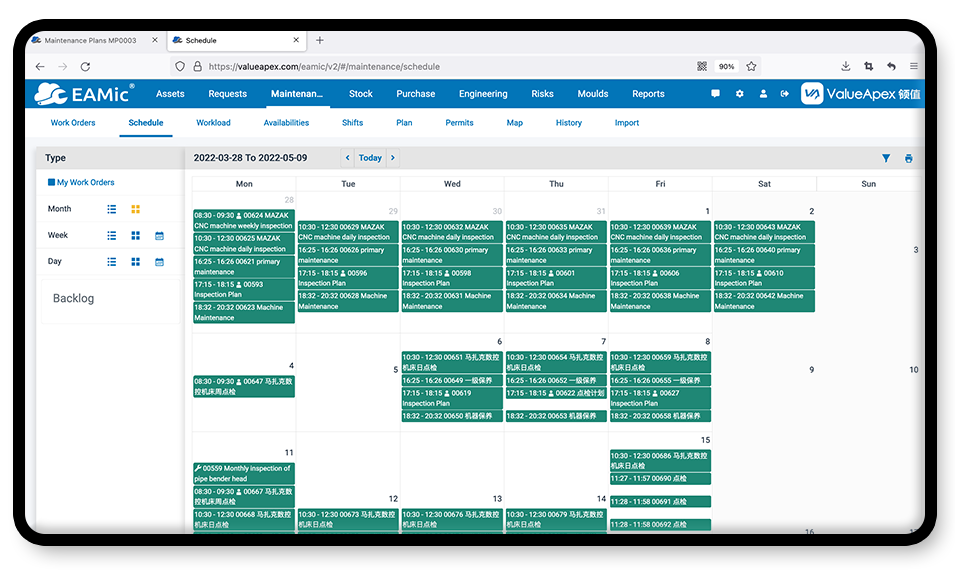
Task: Open the settings gear icon in header
Action: [739, 94]
